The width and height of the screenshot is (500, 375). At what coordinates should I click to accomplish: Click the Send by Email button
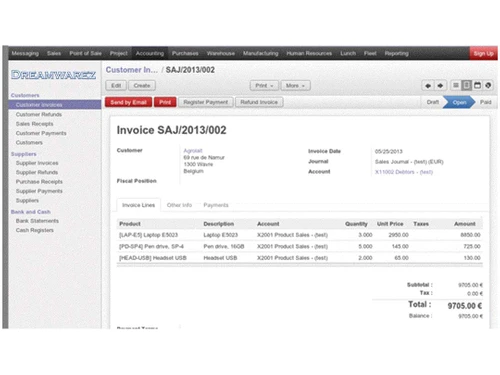click(128, 102)
